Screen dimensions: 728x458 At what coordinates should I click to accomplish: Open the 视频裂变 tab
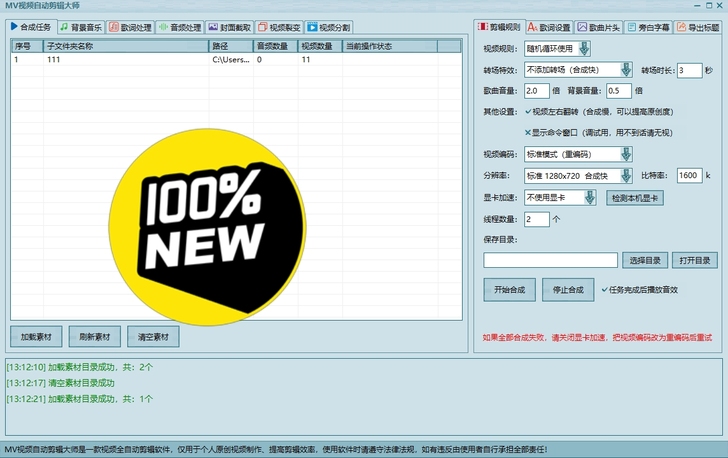(279, 27)
